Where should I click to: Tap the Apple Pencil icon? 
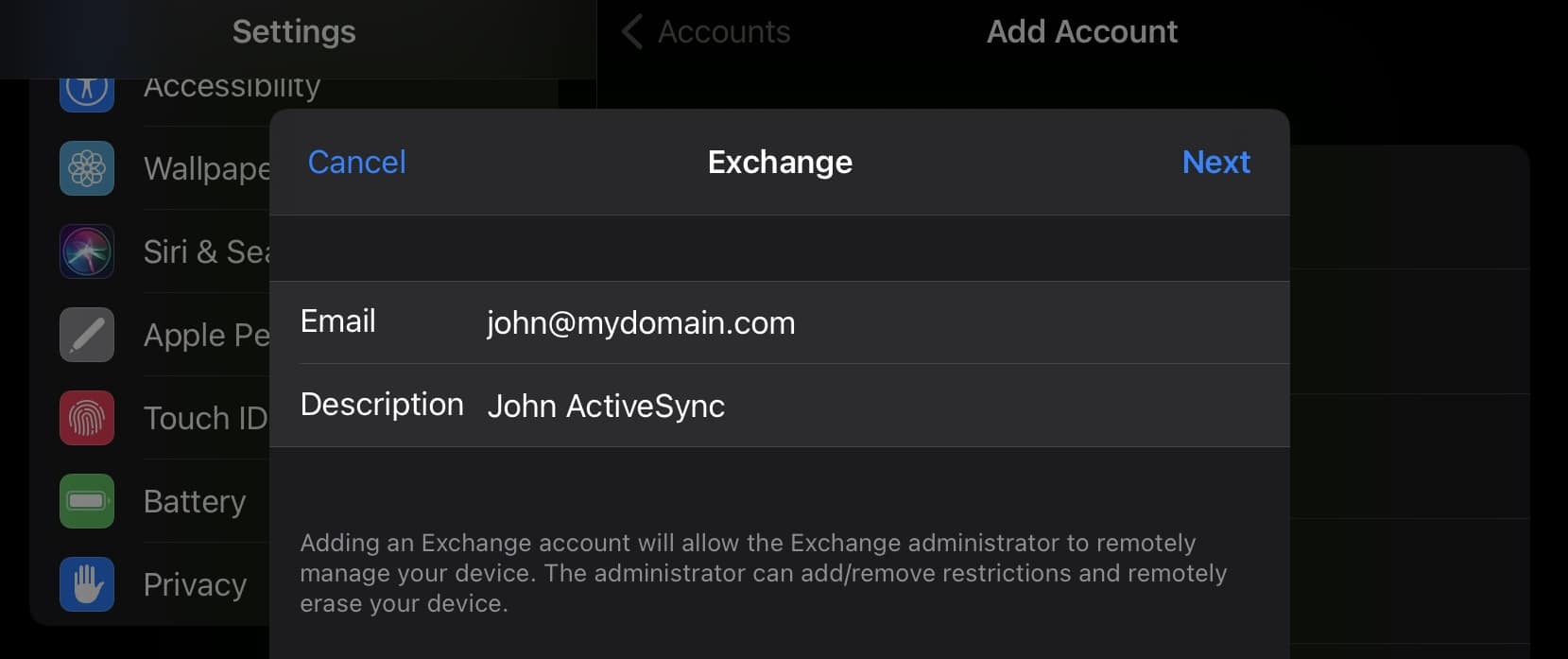click(87, 335)
